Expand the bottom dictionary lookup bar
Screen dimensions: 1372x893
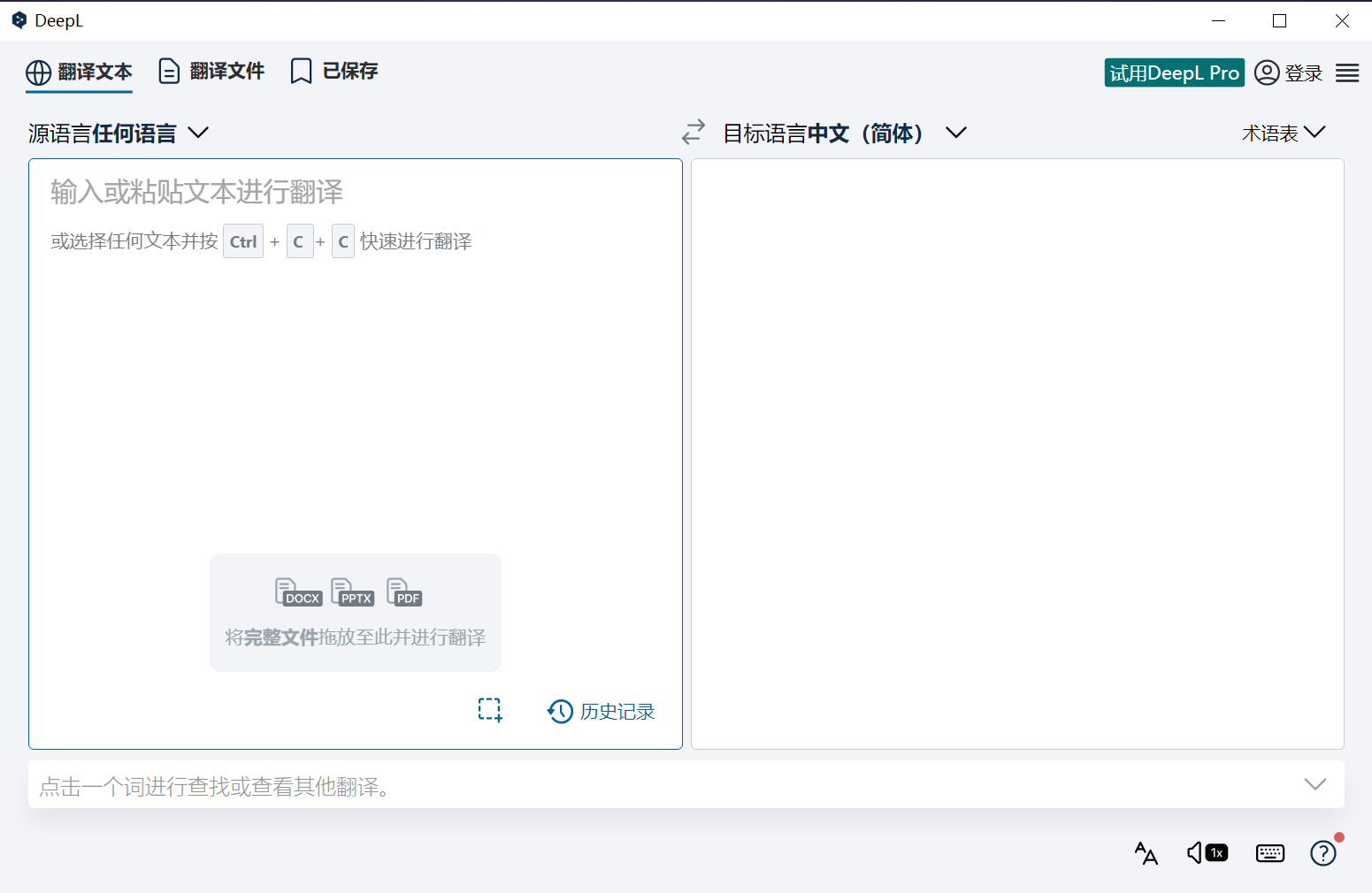[x=1315, y=783]
